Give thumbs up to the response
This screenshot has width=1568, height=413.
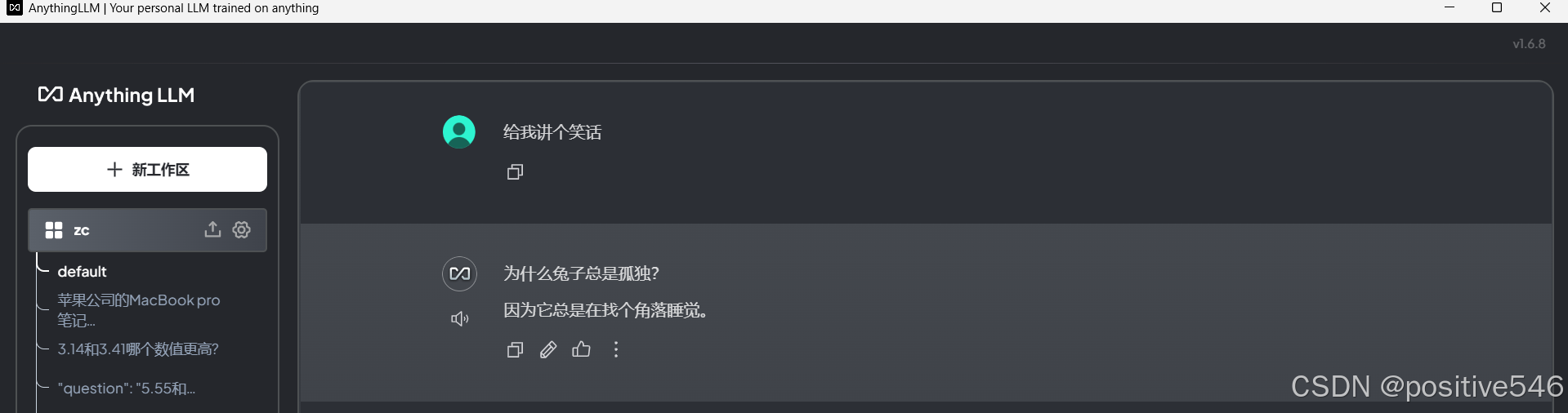(582, 349)
